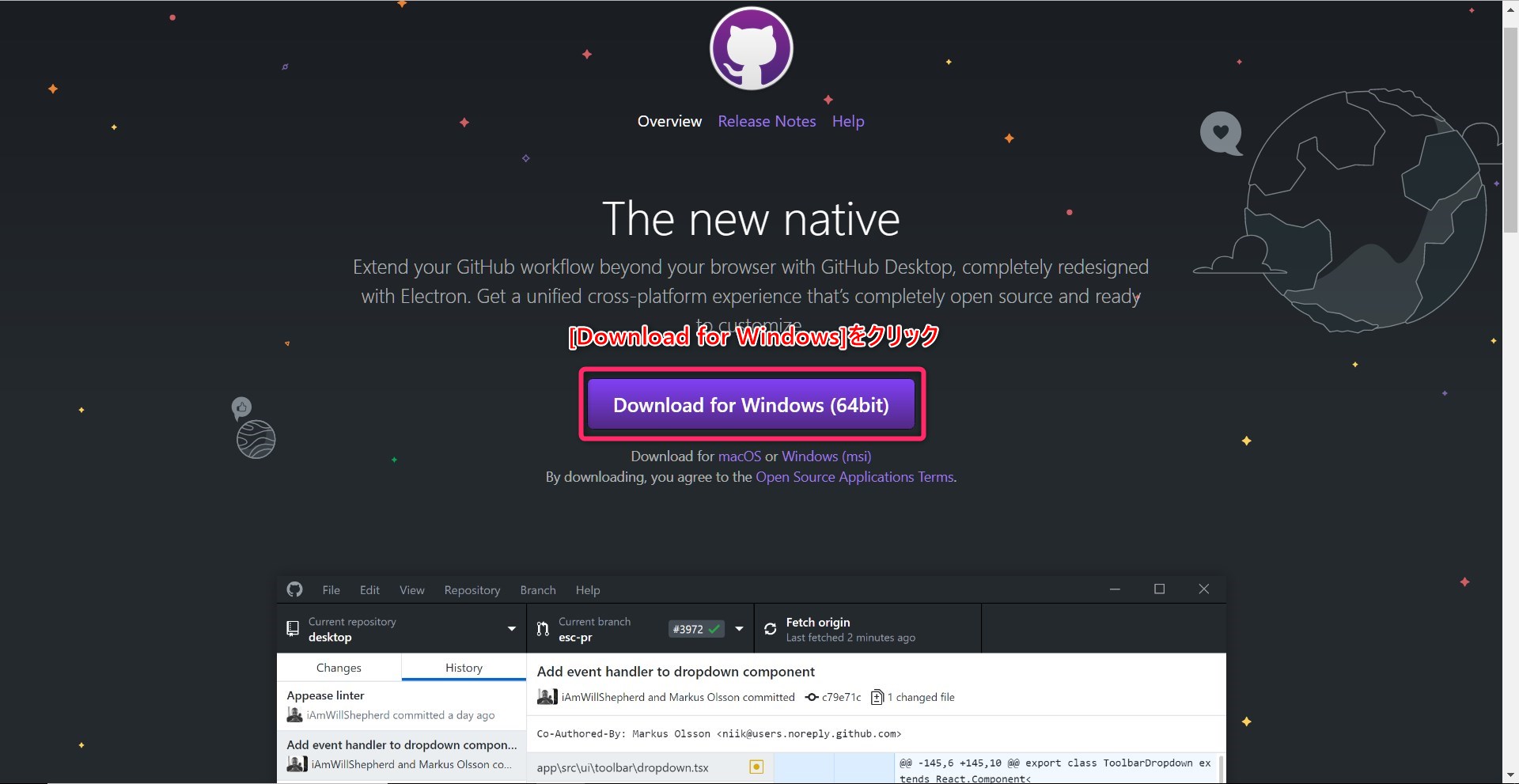
Task: Open the Edit menu in the app preview
Action: 369,590
